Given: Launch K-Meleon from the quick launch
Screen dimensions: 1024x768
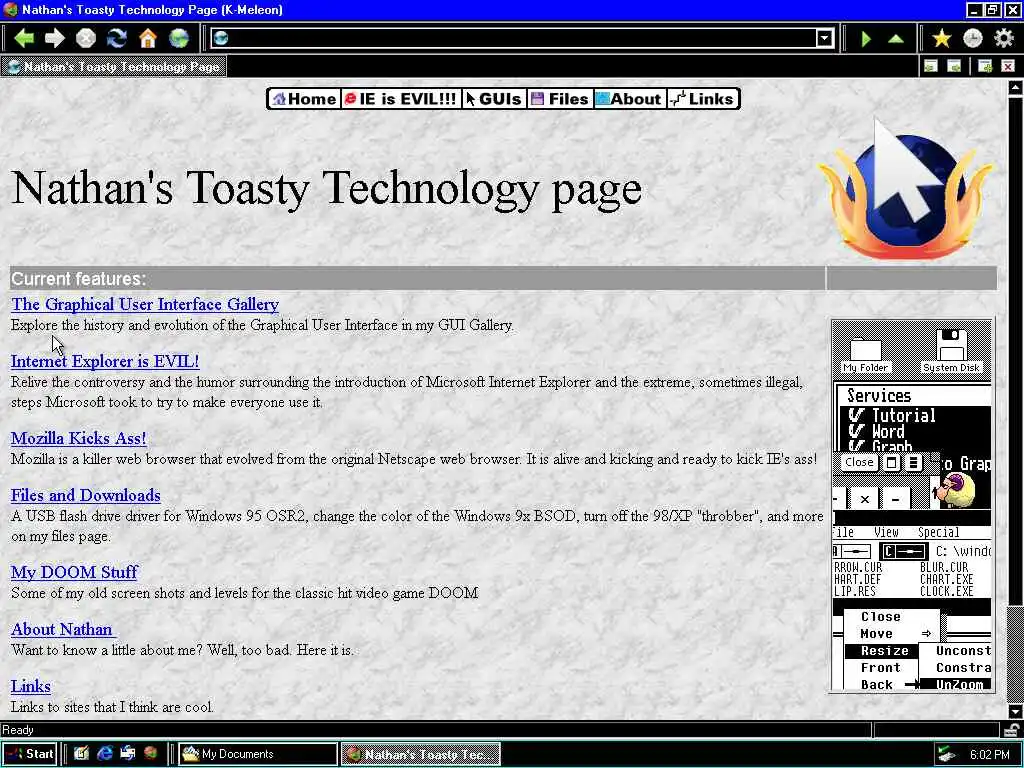Looking at the screenshot, I should (x=151, y=754).
